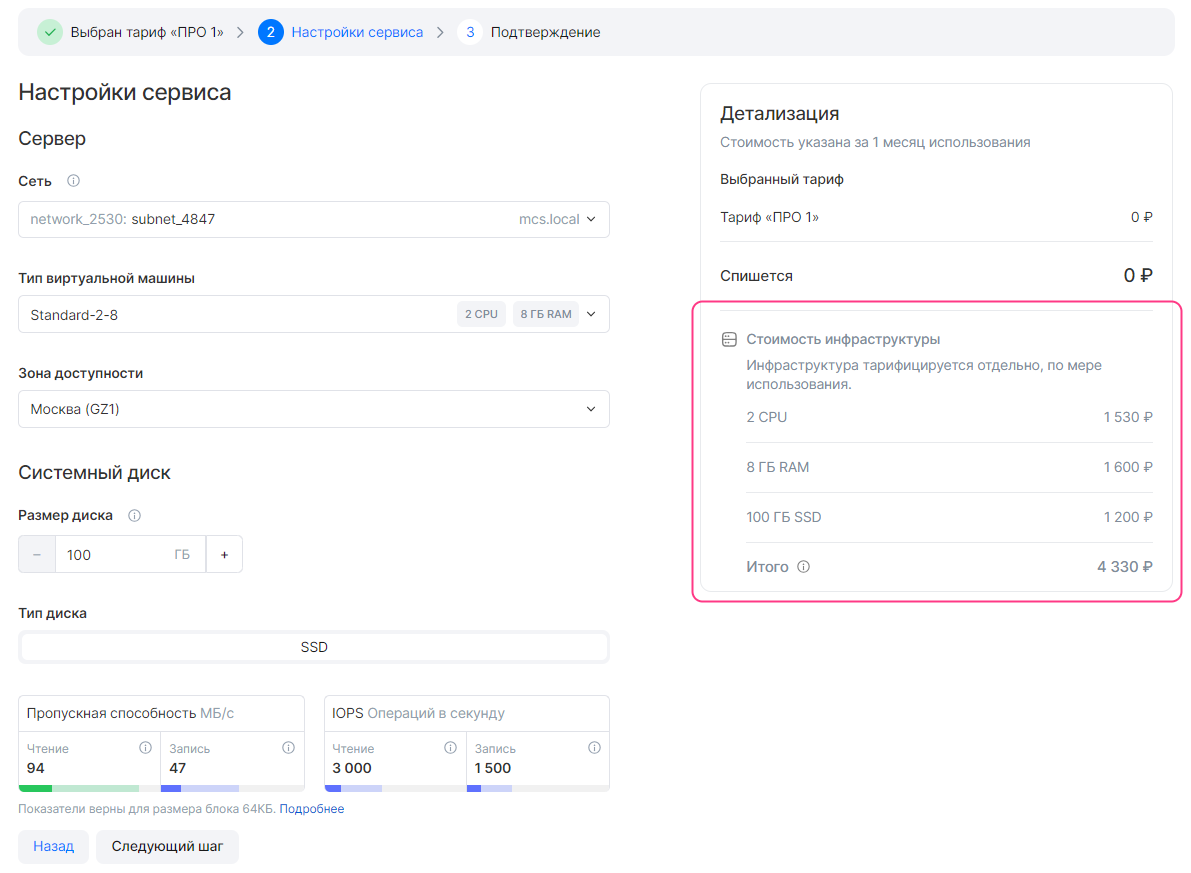Click the disk size input field

pos(131,555)
